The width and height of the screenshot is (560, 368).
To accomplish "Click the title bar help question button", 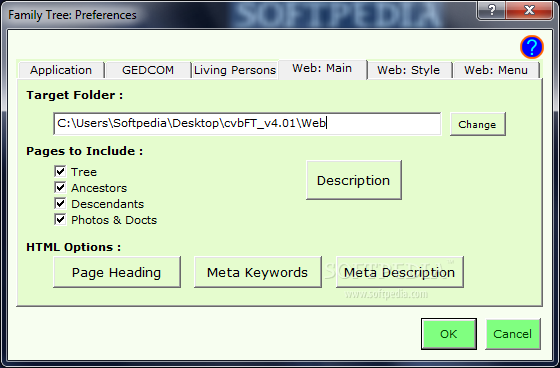I will [x=492, y=10].
